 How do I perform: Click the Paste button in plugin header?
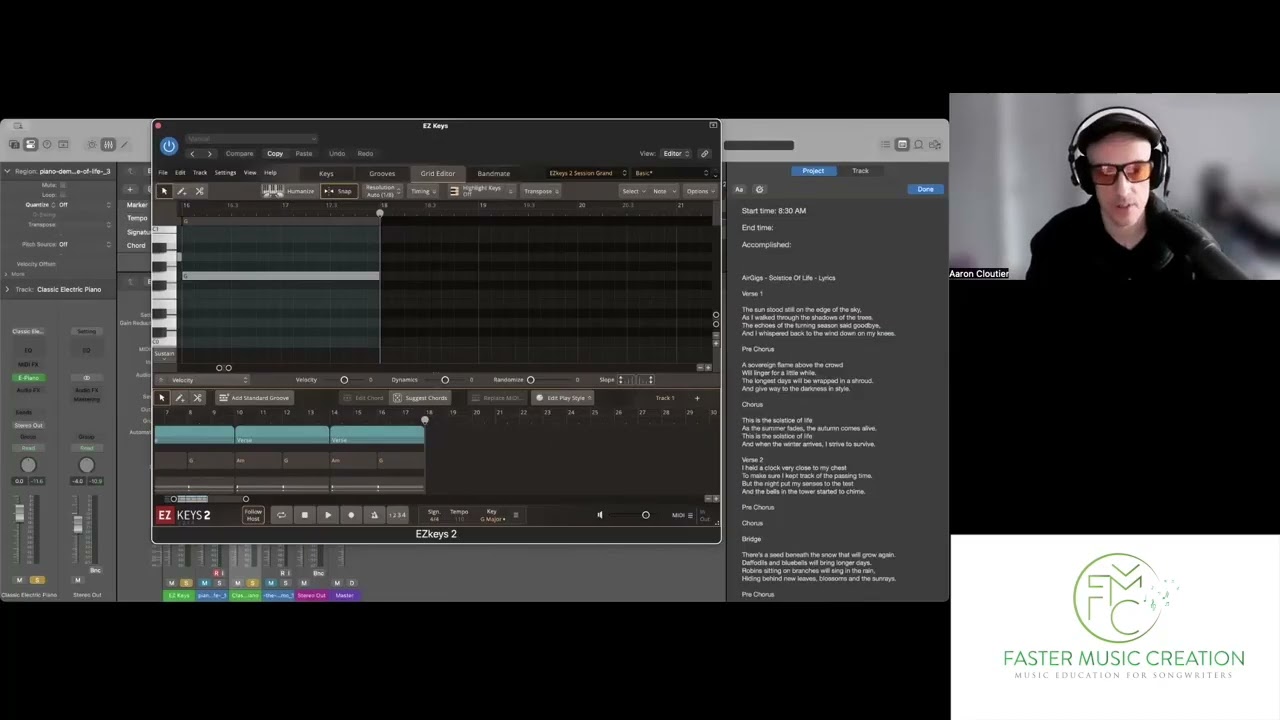pyautogui.click(x=304, y=154)
